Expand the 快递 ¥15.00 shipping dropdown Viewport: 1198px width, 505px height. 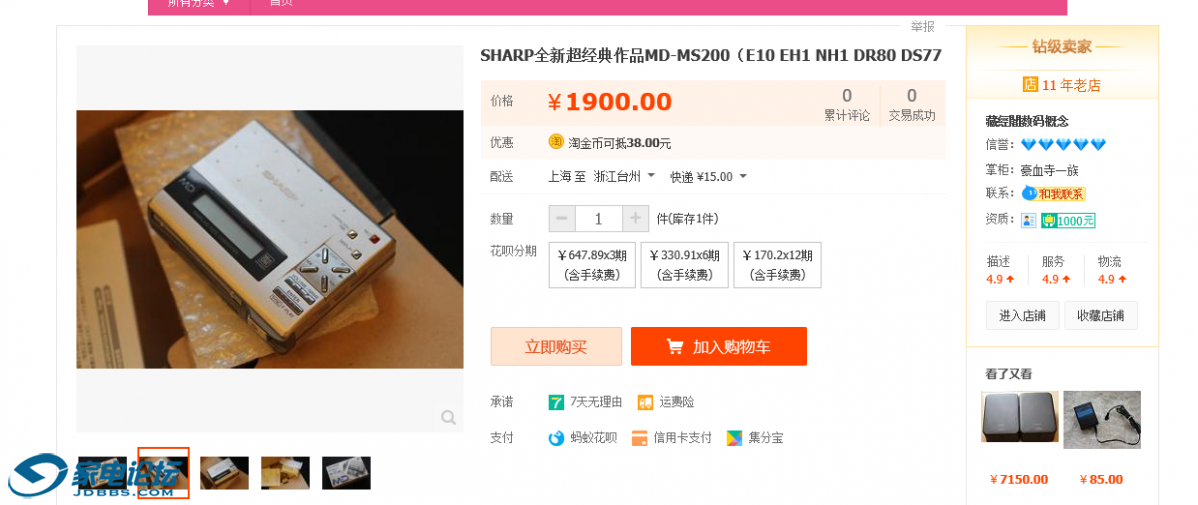point(708,176)
